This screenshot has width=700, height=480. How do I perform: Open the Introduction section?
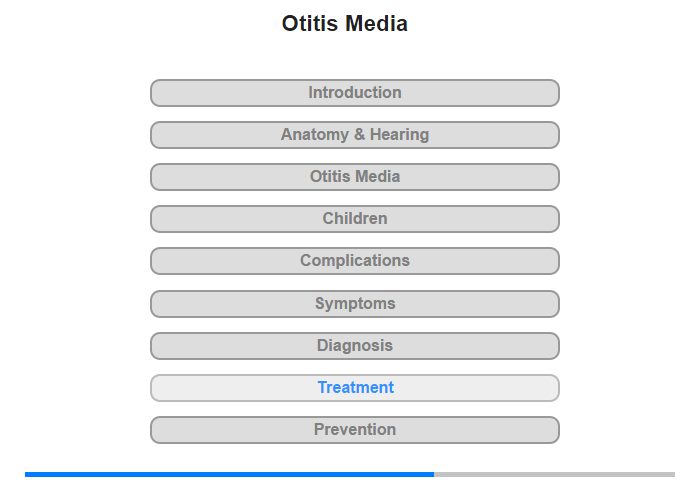[x=354, y=93]
